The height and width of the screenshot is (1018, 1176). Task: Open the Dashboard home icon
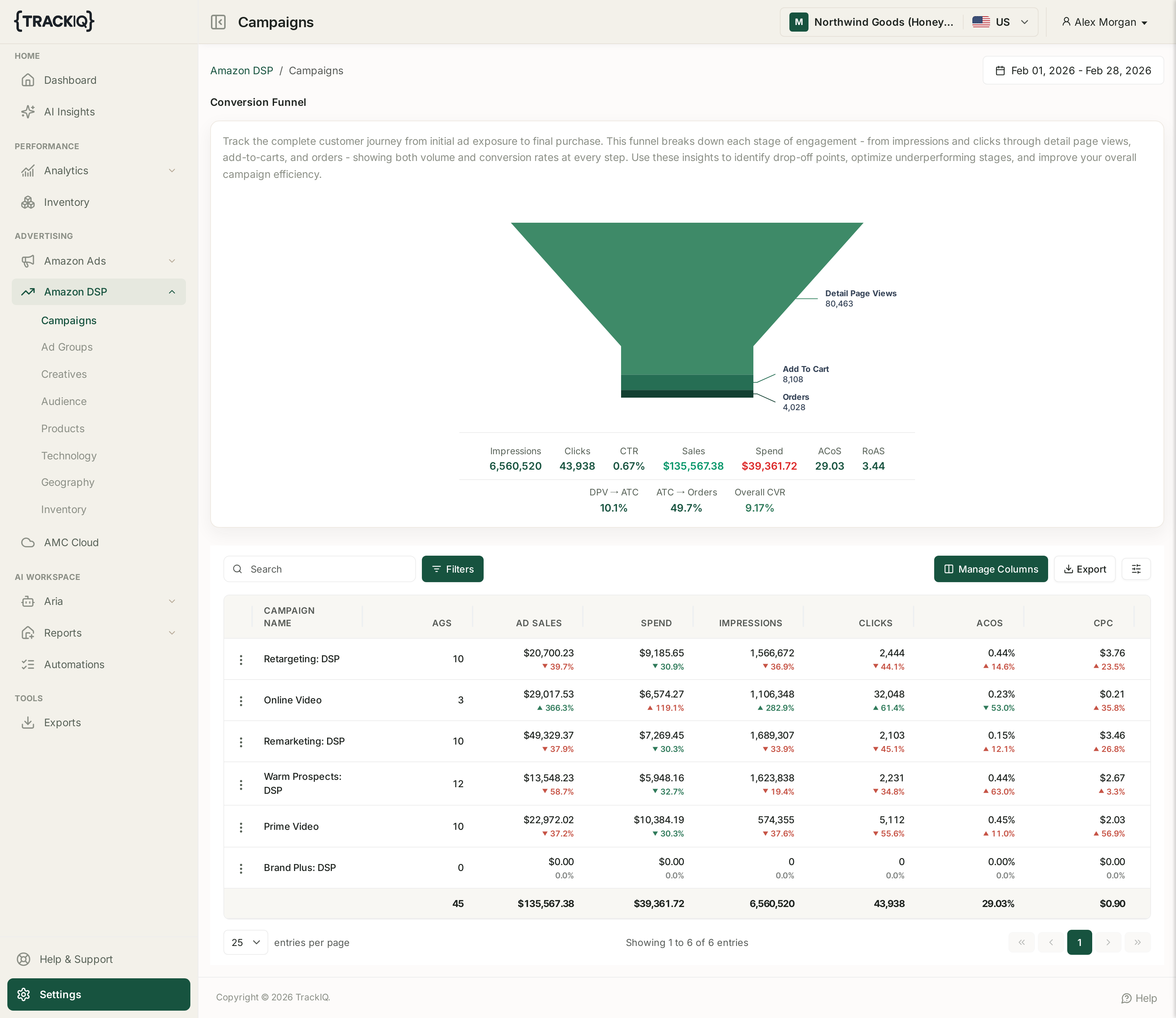coord(28,80)
